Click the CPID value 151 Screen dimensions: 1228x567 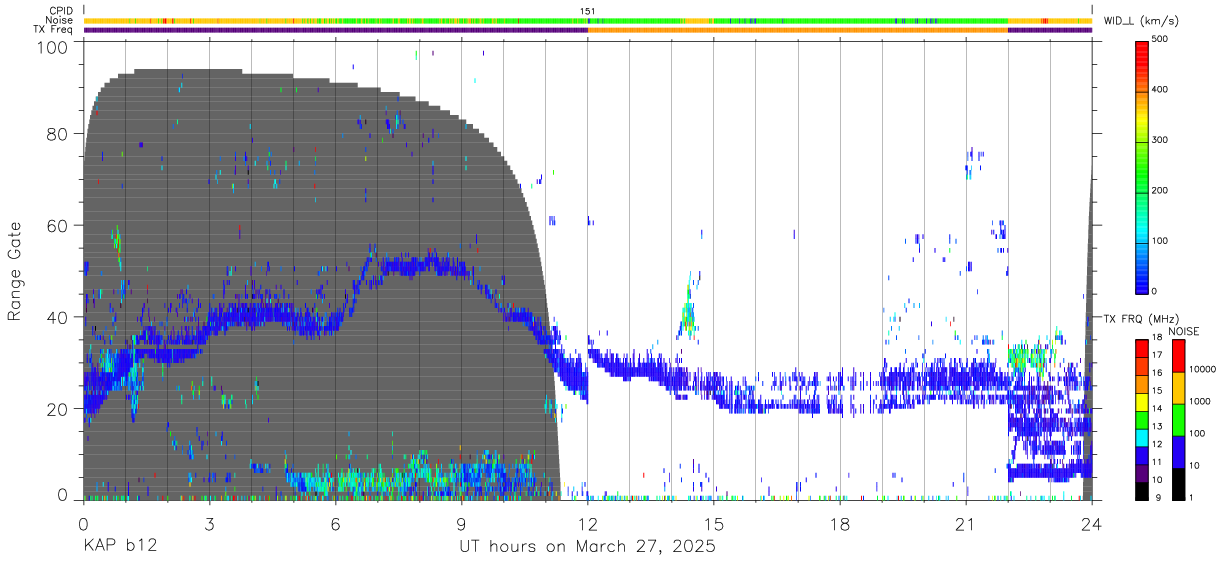pyautogui.click(x=588, y=11)
